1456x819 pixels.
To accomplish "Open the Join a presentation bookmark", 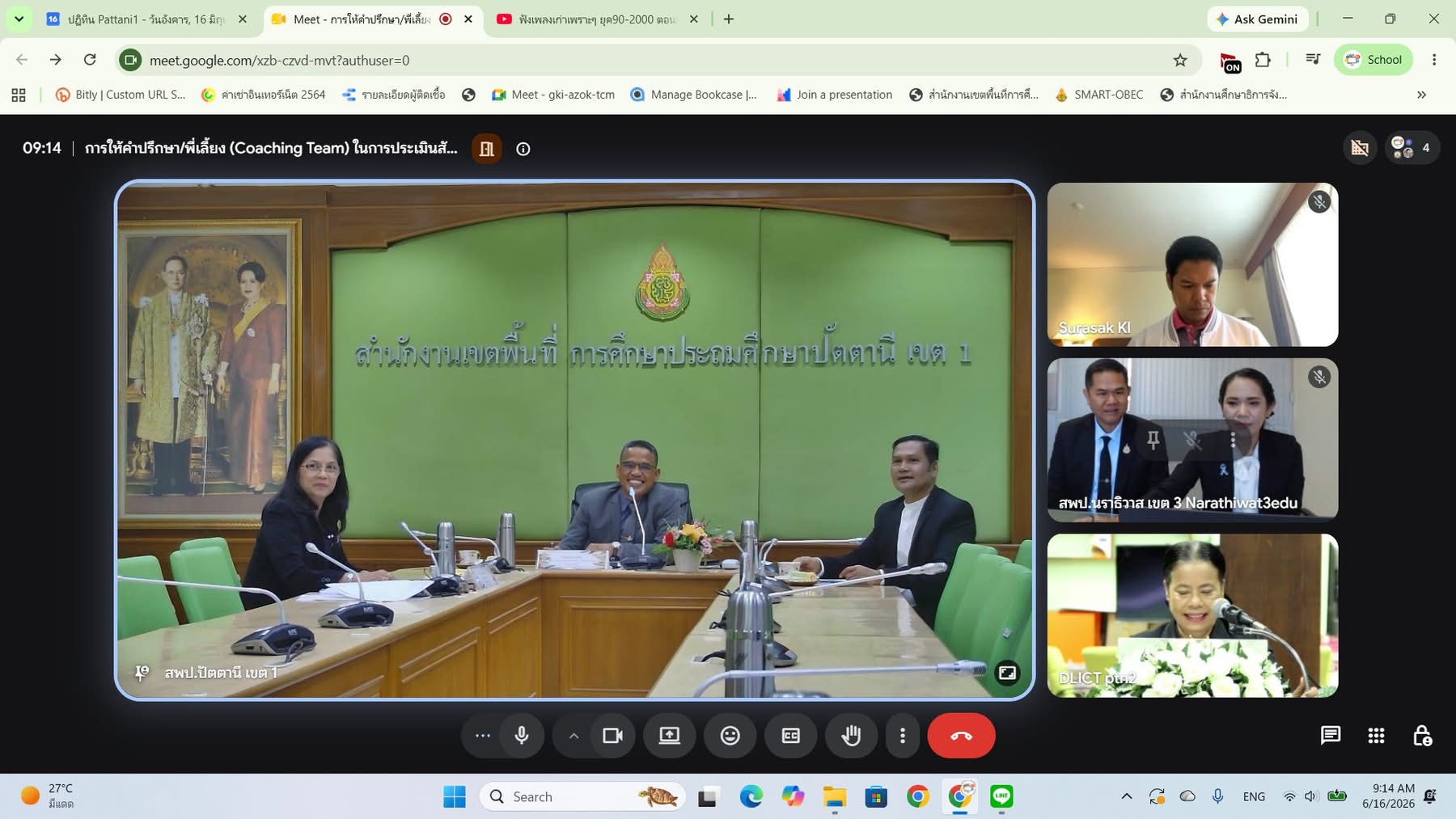I will pos(835,95).
